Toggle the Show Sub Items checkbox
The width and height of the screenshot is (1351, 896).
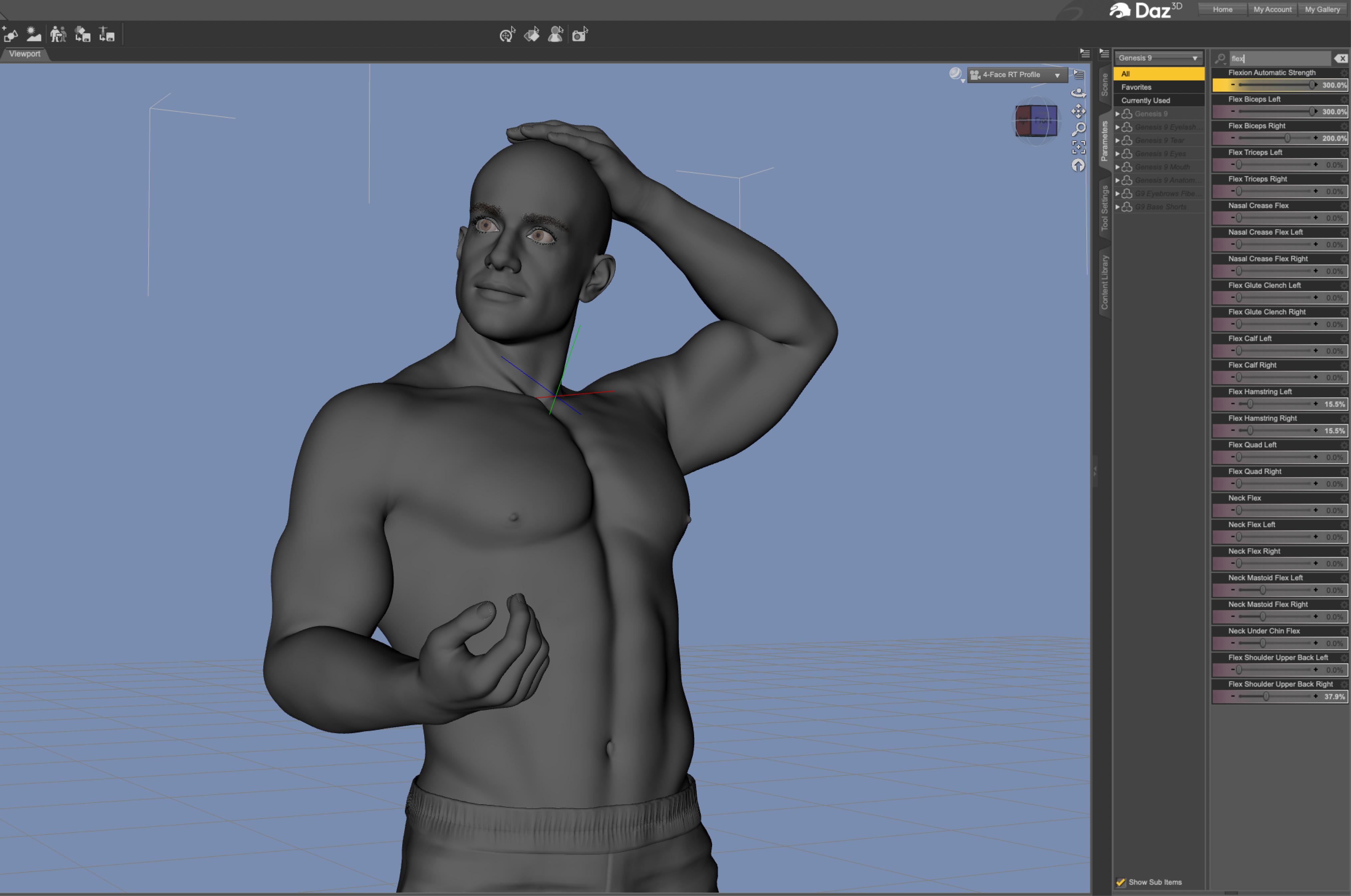coord(1121,882)
